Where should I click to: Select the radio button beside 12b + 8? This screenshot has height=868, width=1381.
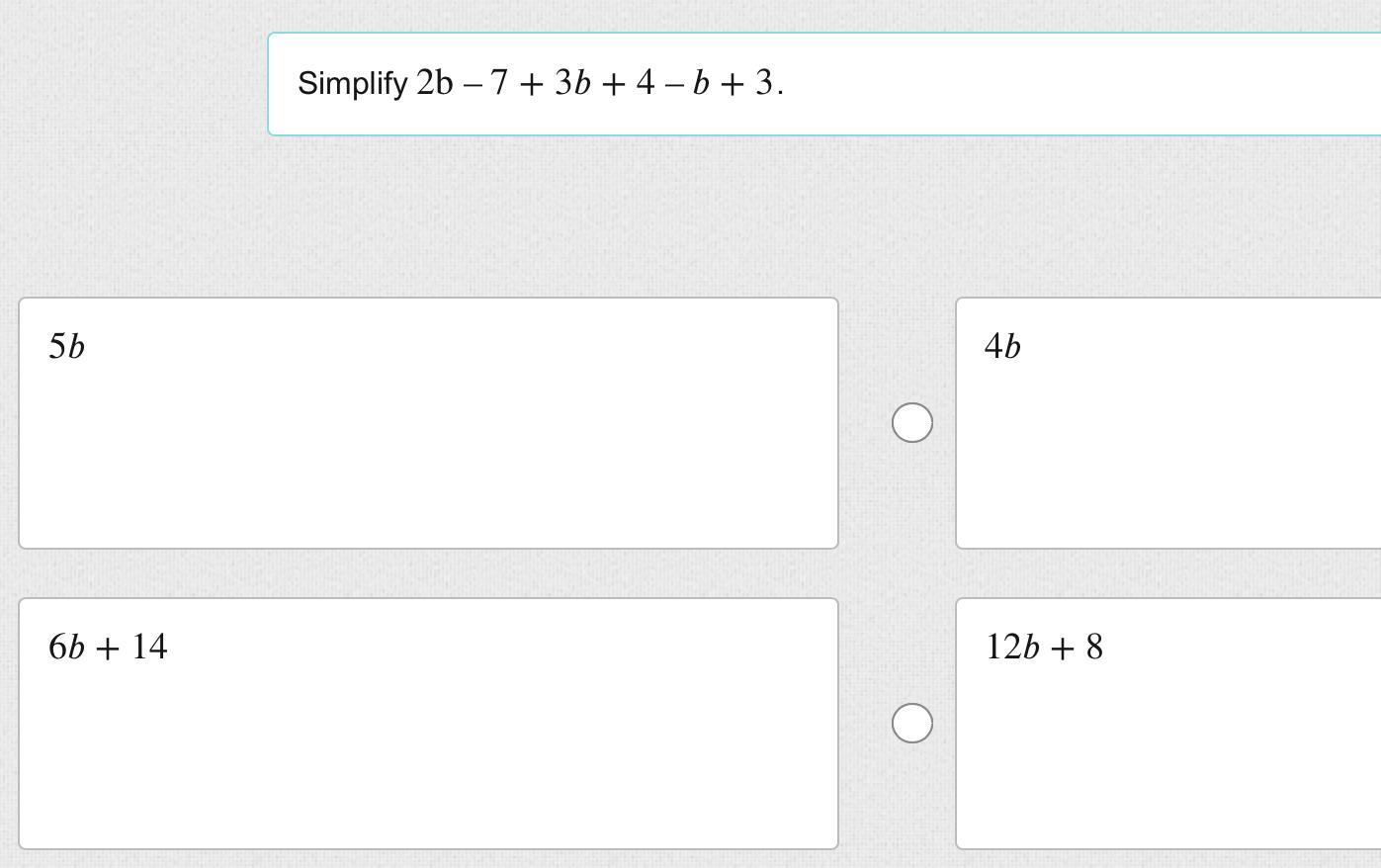point(911,724)
